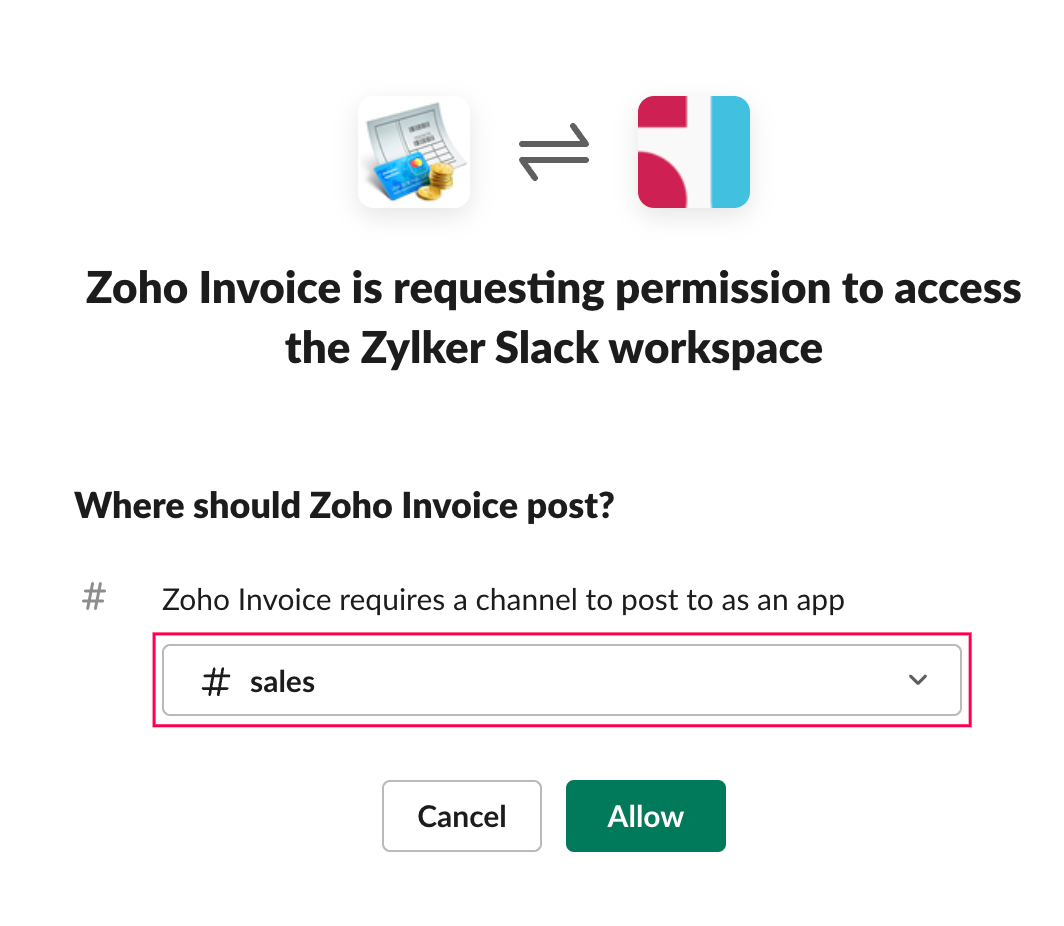The image size is (1064, 926).
Task: Click the chevron on the sales channel selector
Action: point(917,680)
